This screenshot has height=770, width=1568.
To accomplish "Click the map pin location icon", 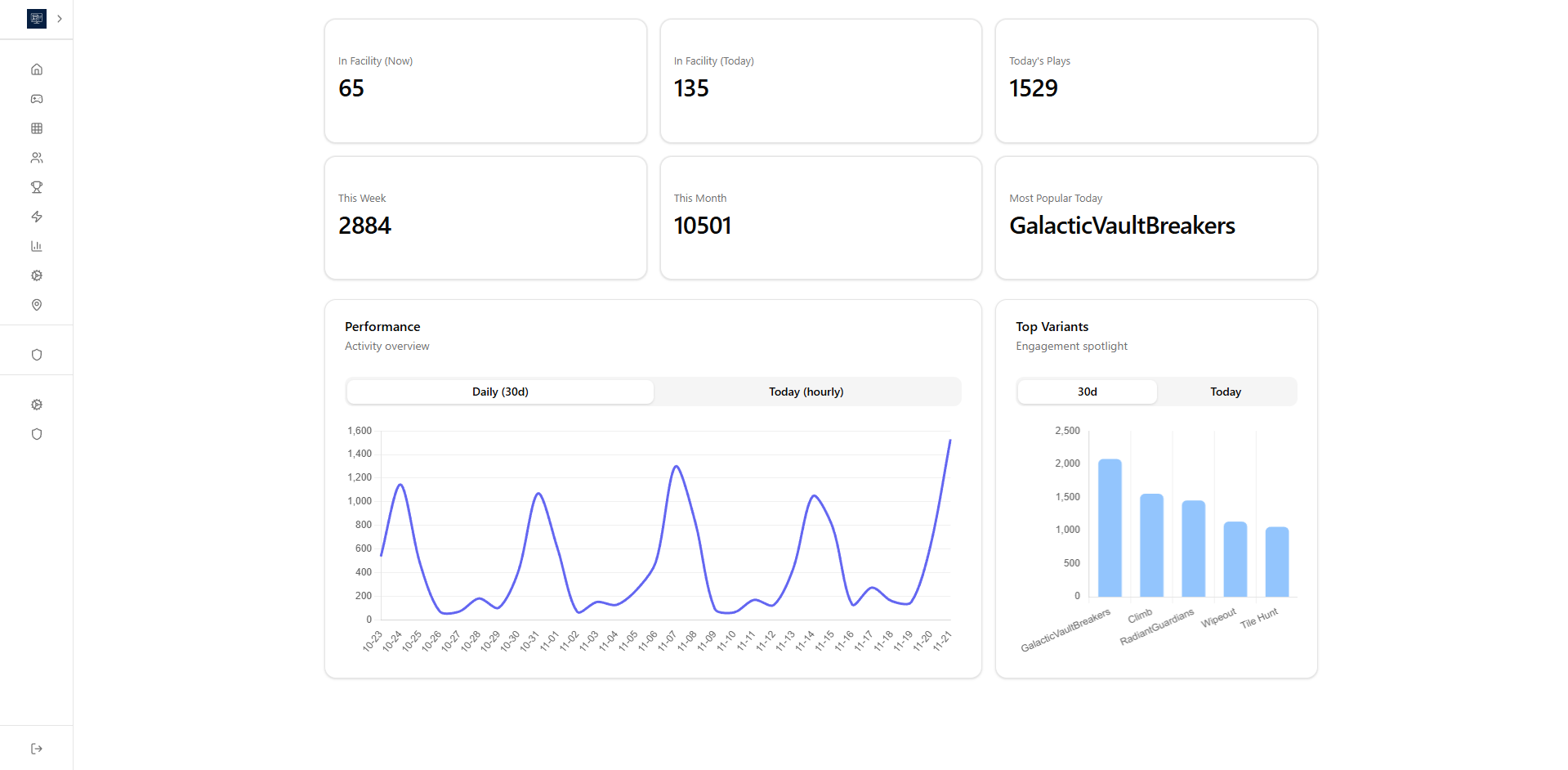I will (x=37, y=305).
